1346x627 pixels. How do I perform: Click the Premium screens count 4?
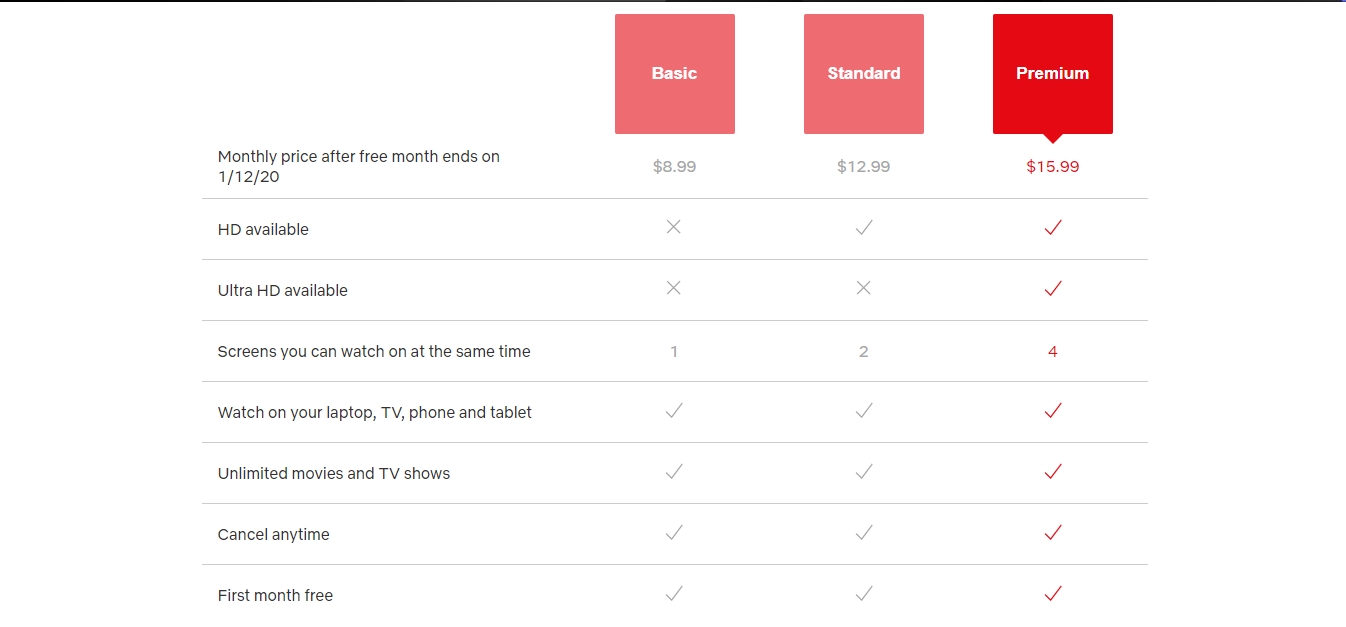pyautogui.click(x=1052, y=352)
